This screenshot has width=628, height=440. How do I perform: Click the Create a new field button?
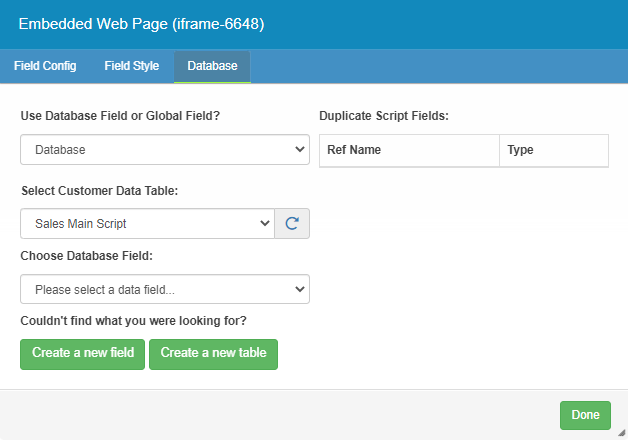tap(83, 353)
